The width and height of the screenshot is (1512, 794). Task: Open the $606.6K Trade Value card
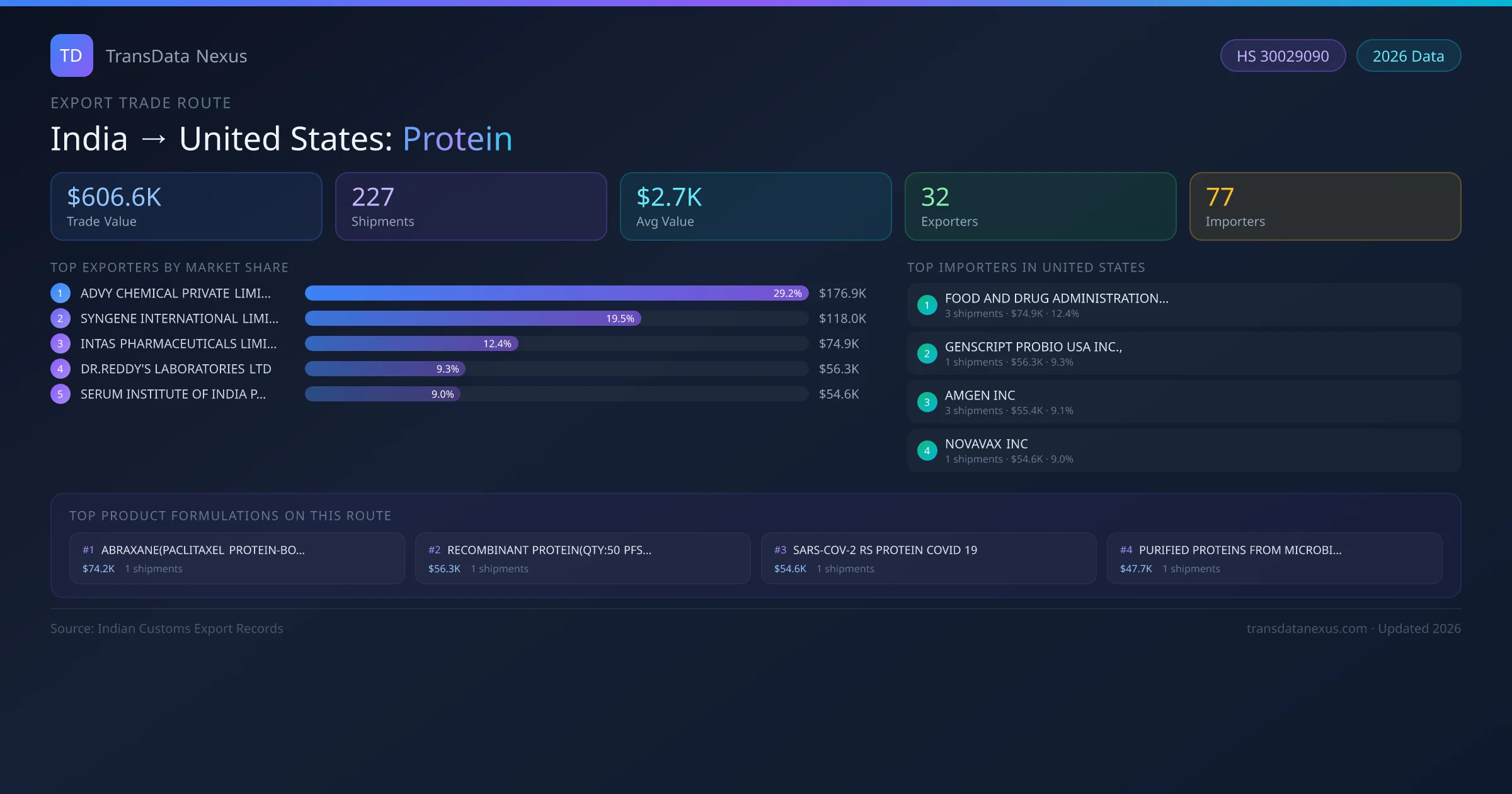tap(186, 207)
